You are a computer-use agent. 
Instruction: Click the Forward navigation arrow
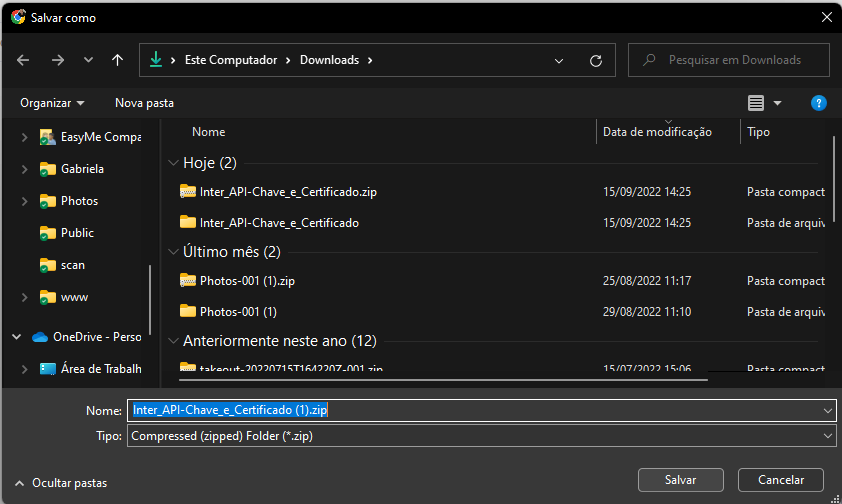pos(57,60)
